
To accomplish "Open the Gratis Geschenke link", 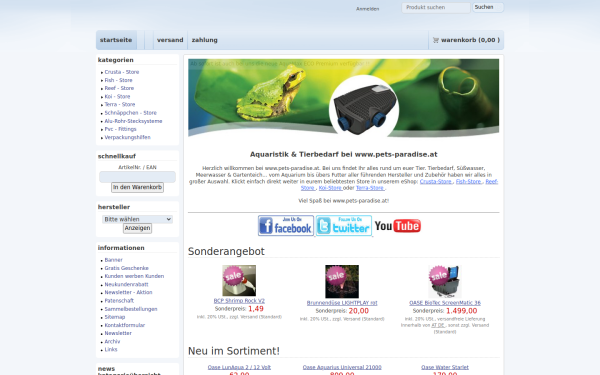I will click(126, 268).
